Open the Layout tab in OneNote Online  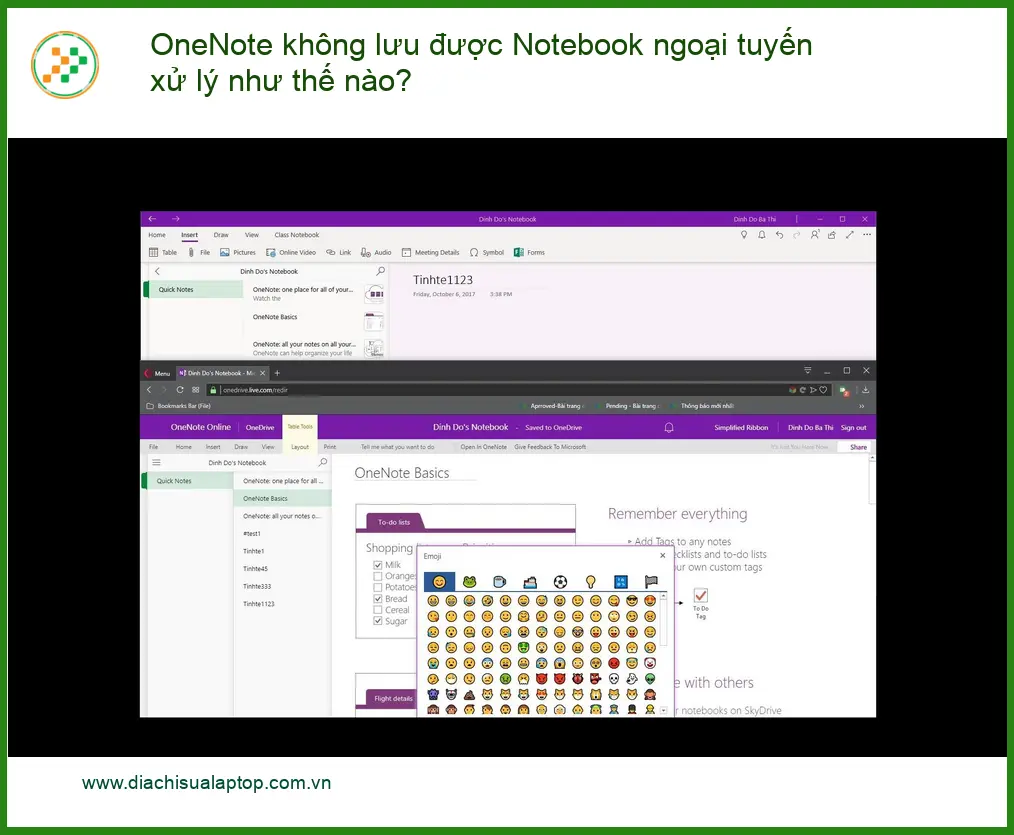pos(300,447)
